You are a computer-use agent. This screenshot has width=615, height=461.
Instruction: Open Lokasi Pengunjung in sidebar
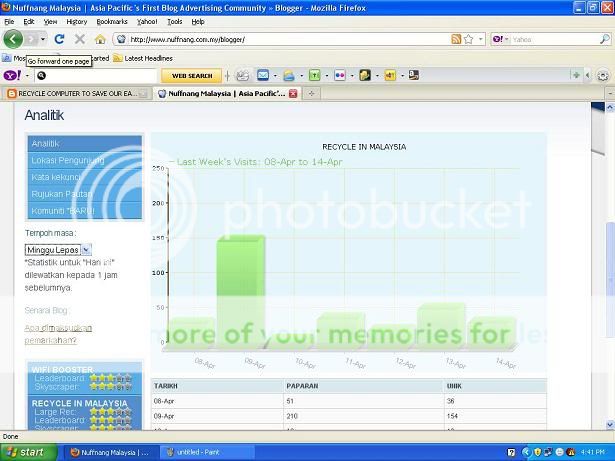pyautogui.click(x=85, y=160)
